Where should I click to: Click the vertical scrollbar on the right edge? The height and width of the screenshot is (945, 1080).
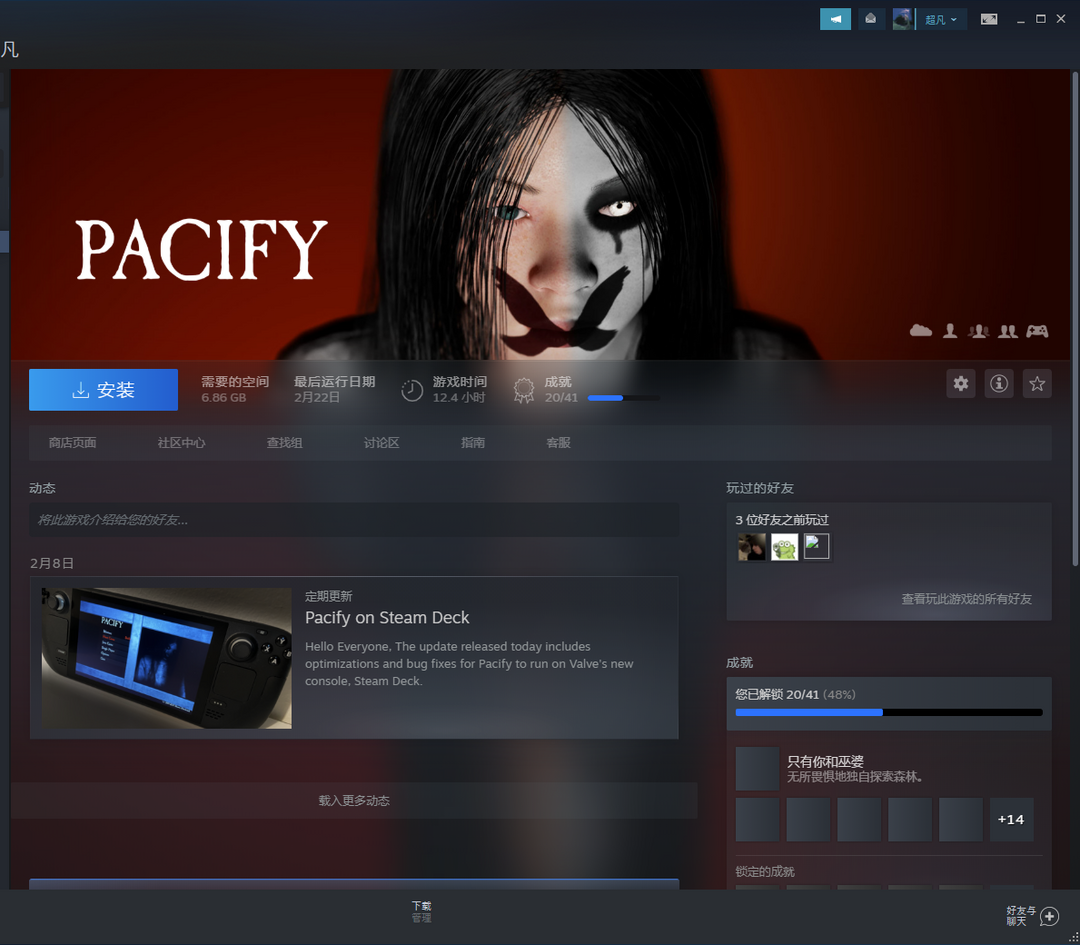click(x=1075, y=317)
